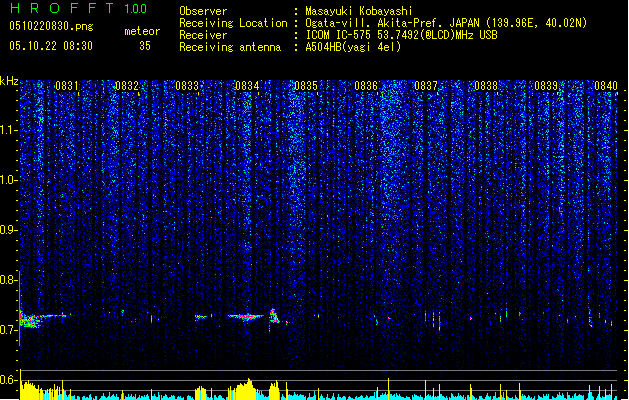Click the 'Receiving antenna' field label
The width and height of the screenshot is (629, 400).
230,47
